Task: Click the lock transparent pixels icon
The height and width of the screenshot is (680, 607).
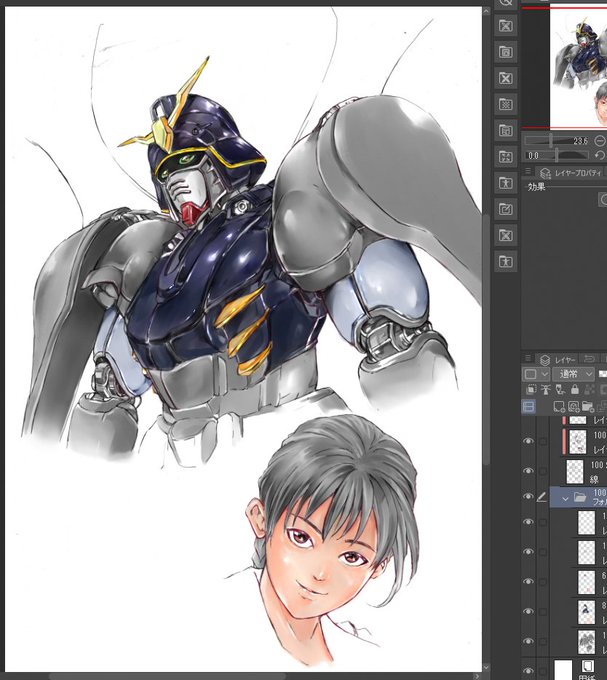Action: coord(590,389)
